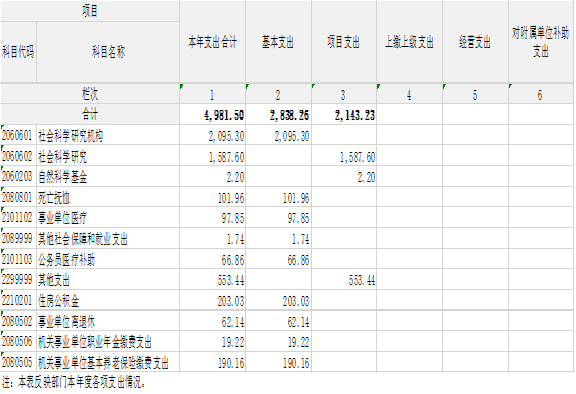This screenshot has height=394, width=576.
Task: Click the 对附属单位补助支出 header
Action: (541, 41)
